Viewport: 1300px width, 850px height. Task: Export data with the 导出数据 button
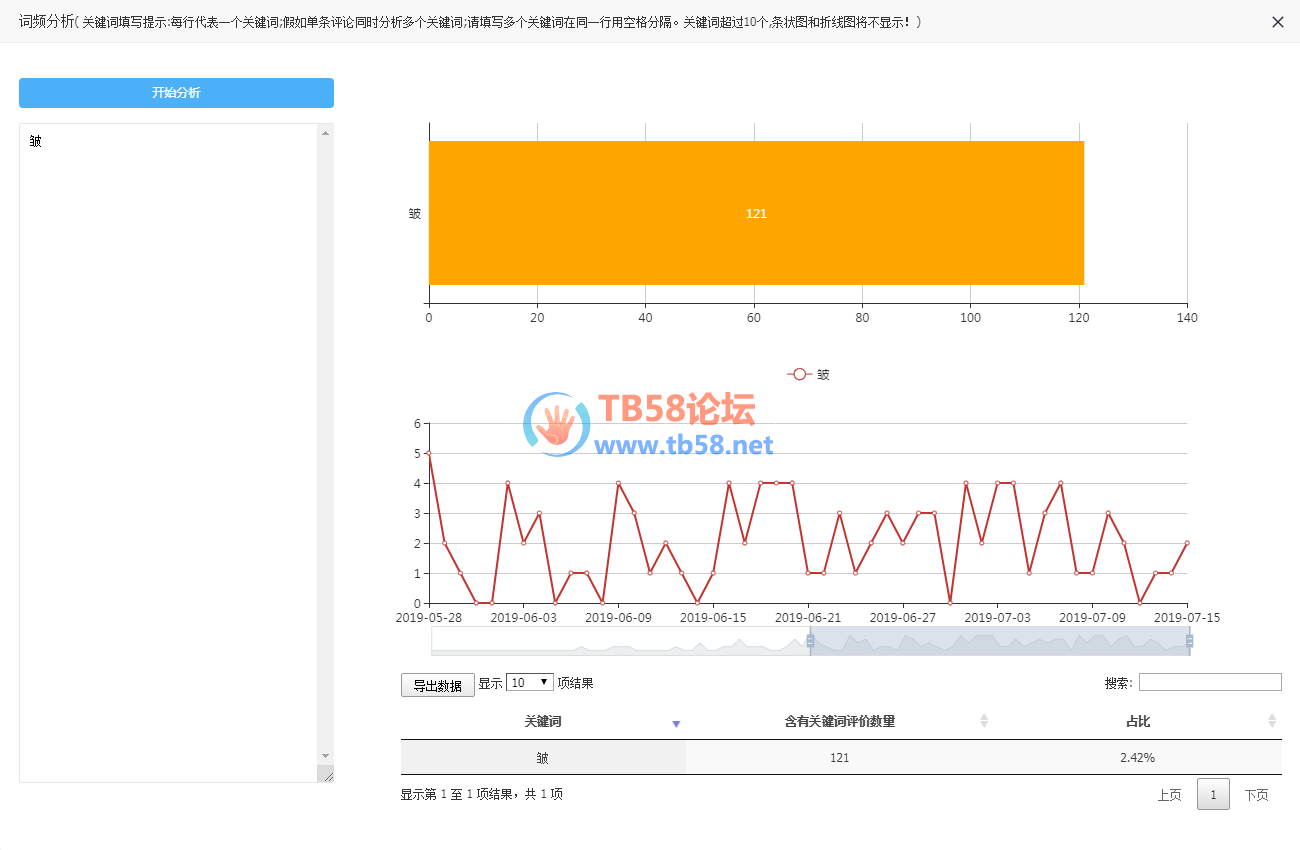point(437,685)
